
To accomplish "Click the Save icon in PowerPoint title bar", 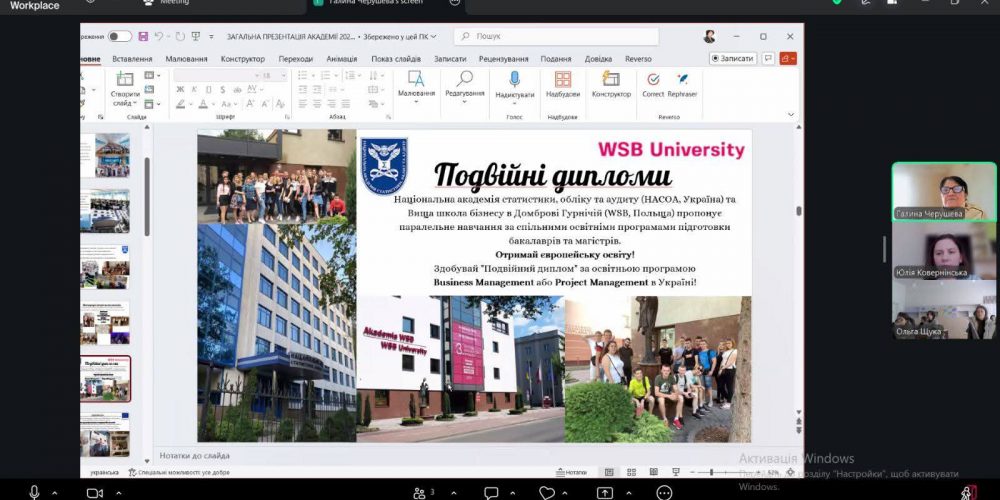I will pyautogui.click(x=143, y=36).
